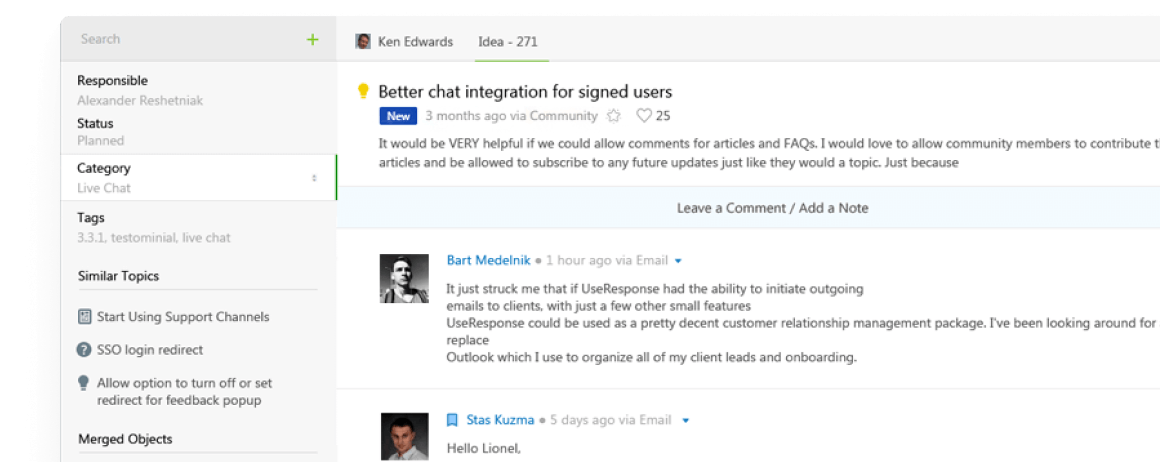
Task: Click the New status badge
Action: pyautogui.click(x=398, y=116)
